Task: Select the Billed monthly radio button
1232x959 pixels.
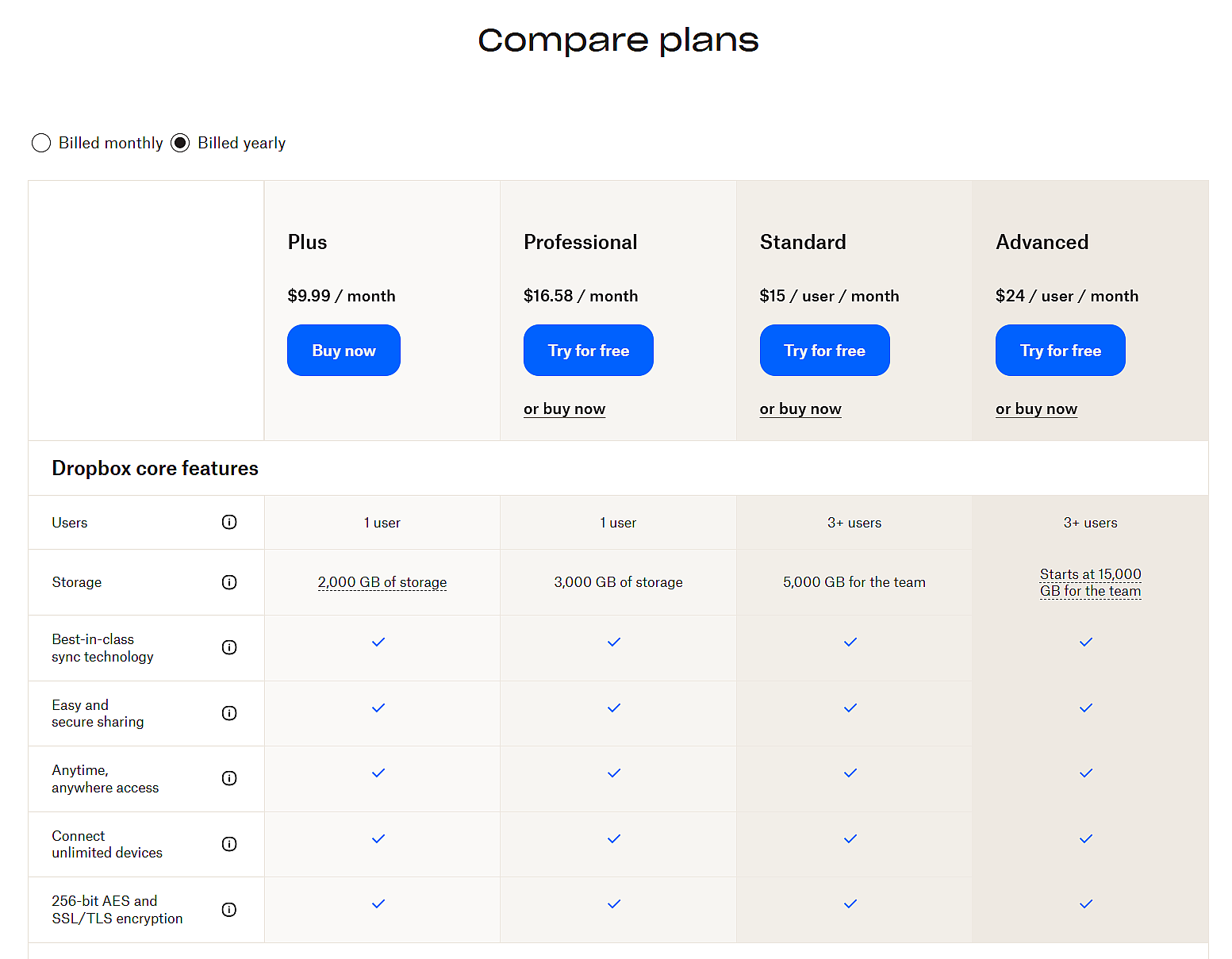Action: (41, 143)
